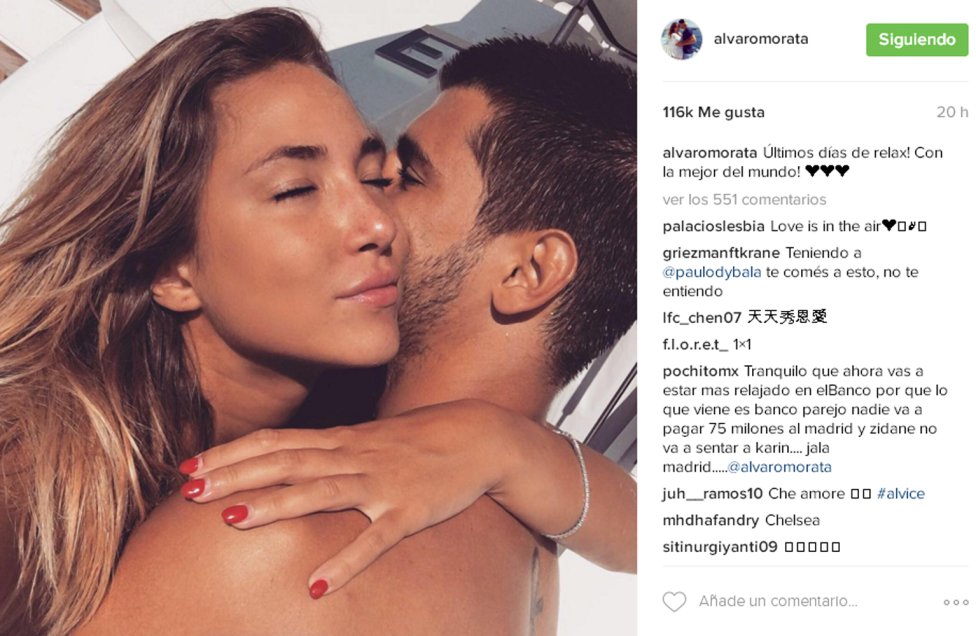The image size is (976, 636).
Task: Open the alvaromorata profile avatar
Action: tap(682, 39)
